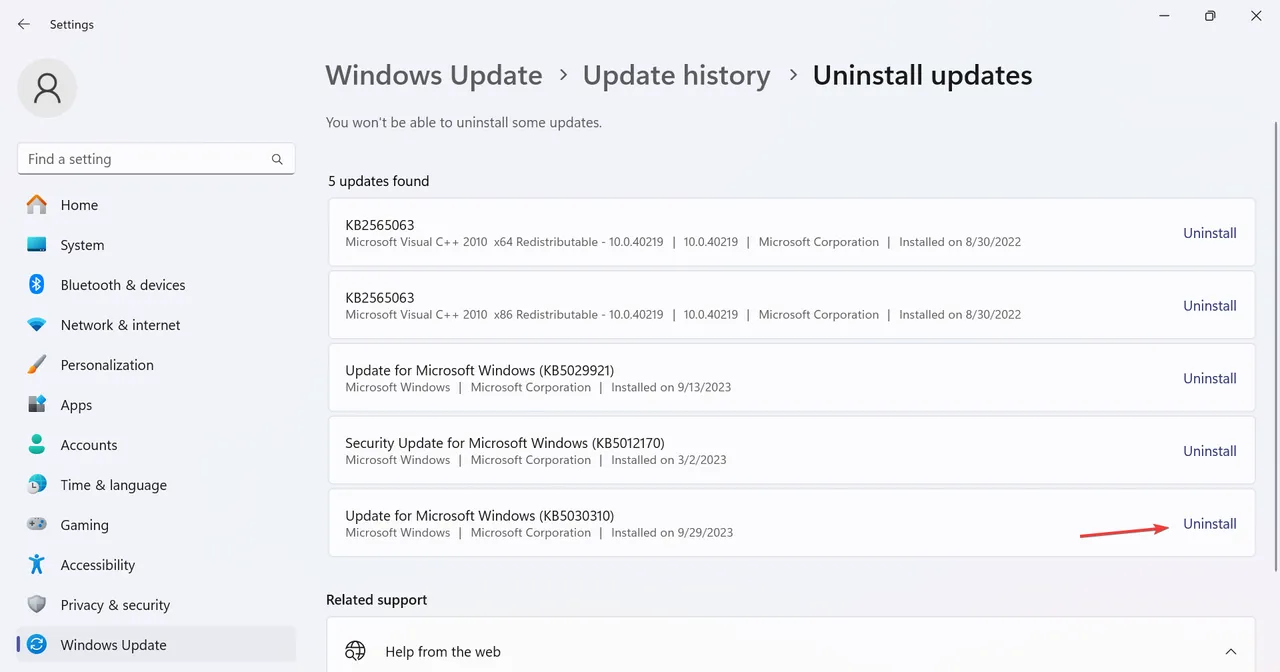This screenshot has height=672, width=1280.
Task: Click the '5 updates found' text
Action: point(379,181)
